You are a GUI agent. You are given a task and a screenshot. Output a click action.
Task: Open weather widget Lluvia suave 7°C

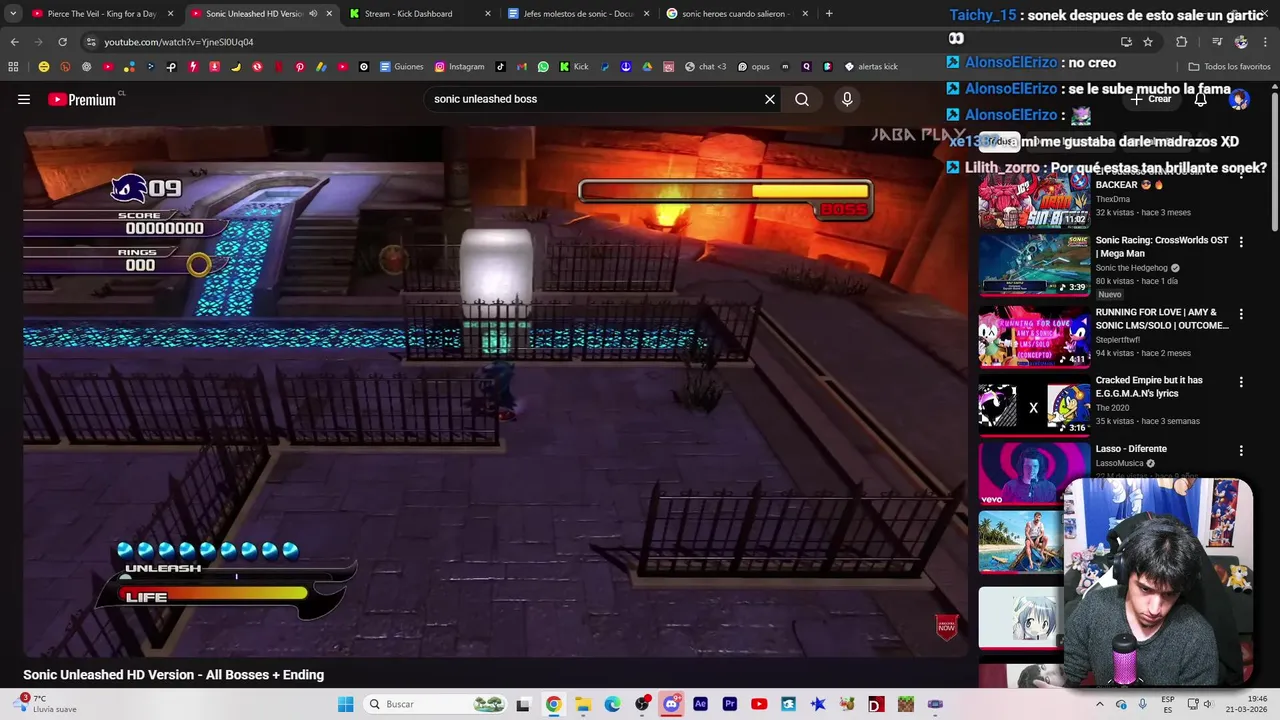(x=48, y=704)
